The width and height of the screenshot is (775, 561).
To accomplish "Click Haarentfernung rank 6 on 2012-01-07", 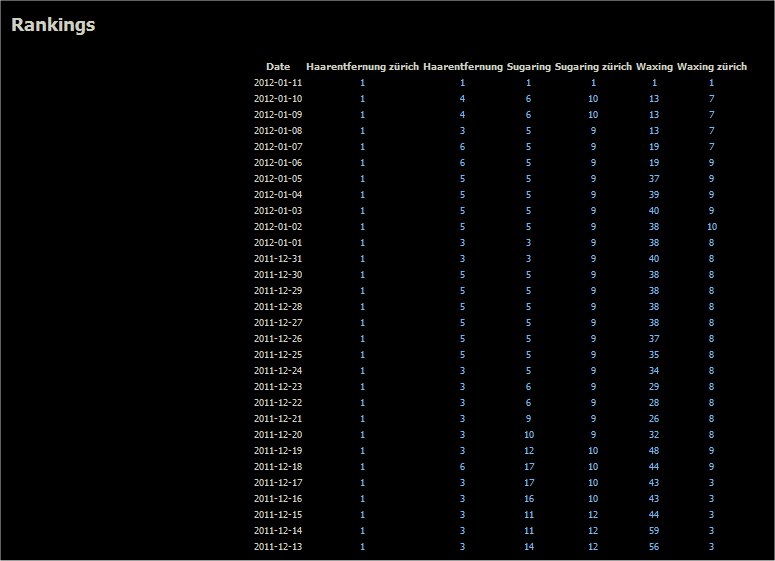I will click(x=462, y=147).
